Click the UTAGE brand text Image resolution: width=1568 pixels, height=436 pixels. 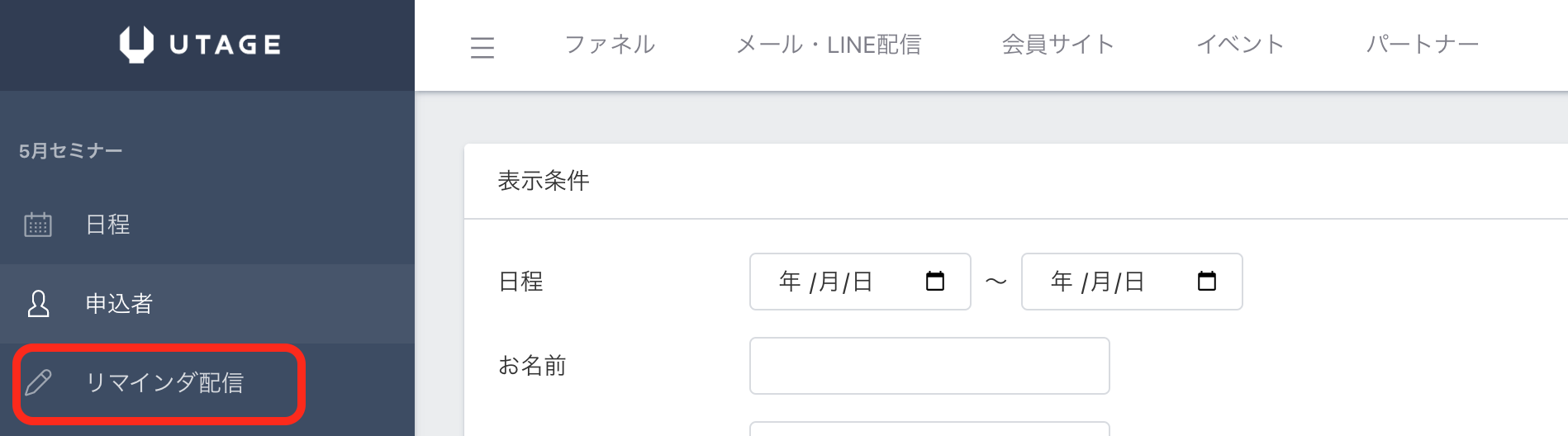click(226, 45)
